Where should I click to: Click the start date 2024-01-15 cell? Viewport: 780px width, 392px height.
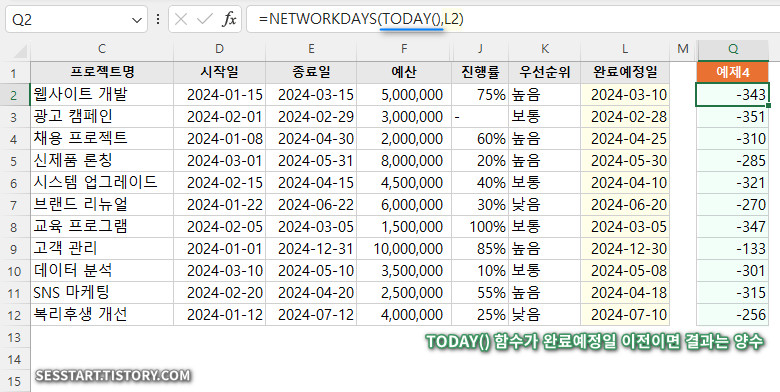(219, 95)
